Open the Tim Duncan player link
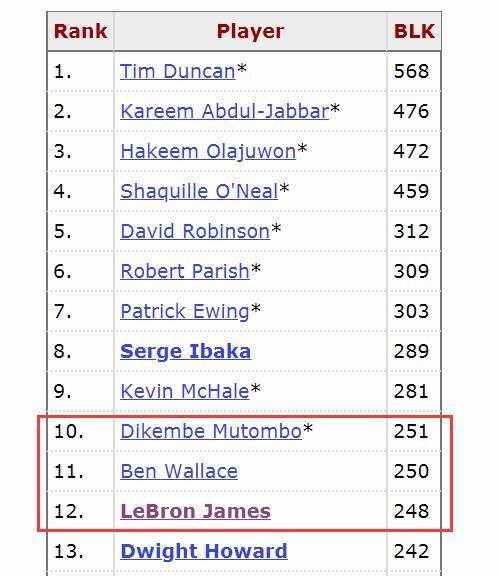 [178, 71]
